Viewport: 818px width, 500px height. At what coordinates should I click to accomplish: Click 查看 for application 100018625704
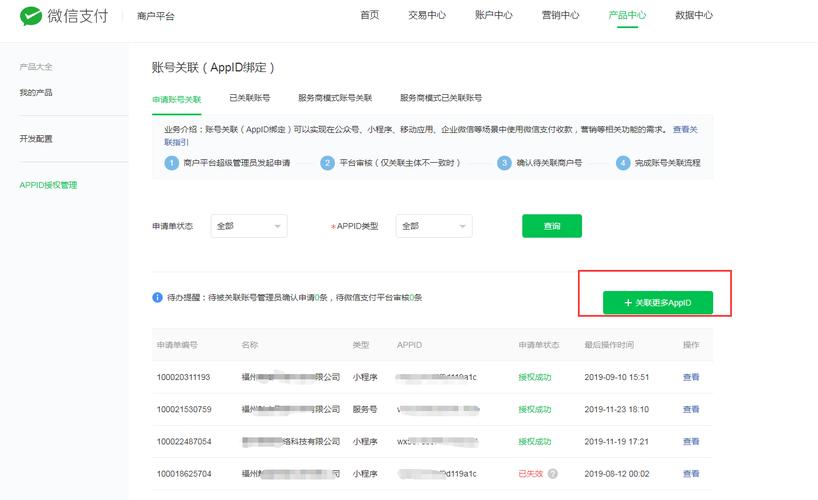(x=691, y=474)
